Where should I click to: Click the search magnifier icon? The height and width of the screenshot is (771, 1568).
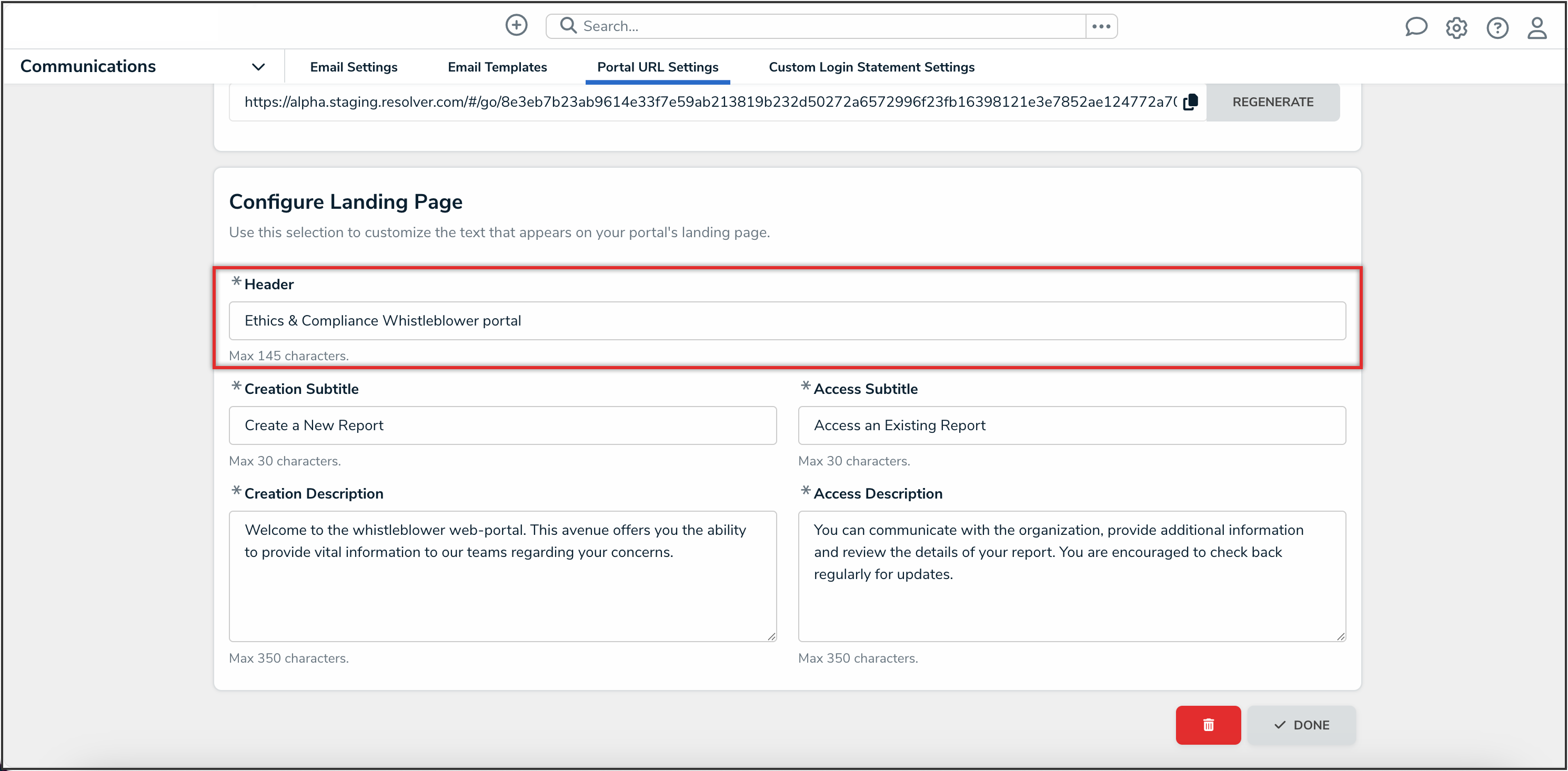click(x=568, y=26)
